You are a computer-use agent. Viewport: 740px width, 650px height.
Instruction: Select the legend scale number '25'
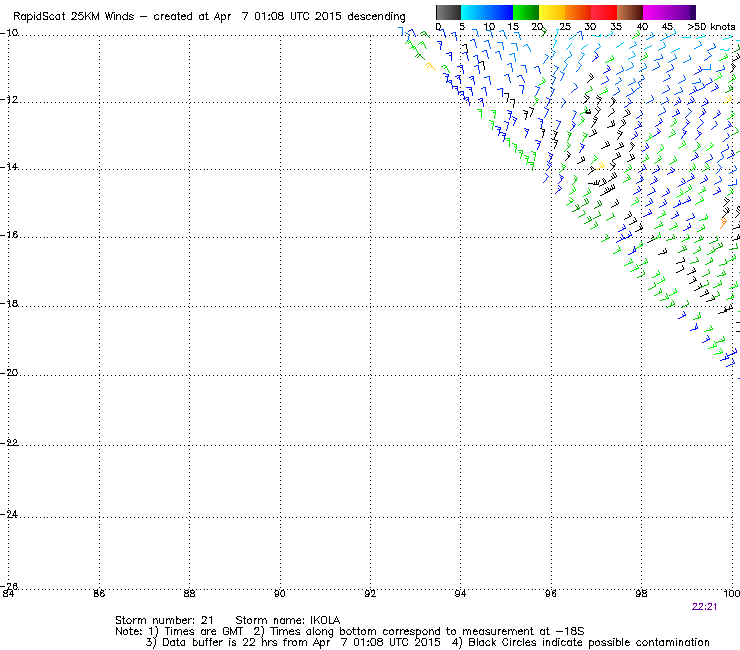[565, 27]
